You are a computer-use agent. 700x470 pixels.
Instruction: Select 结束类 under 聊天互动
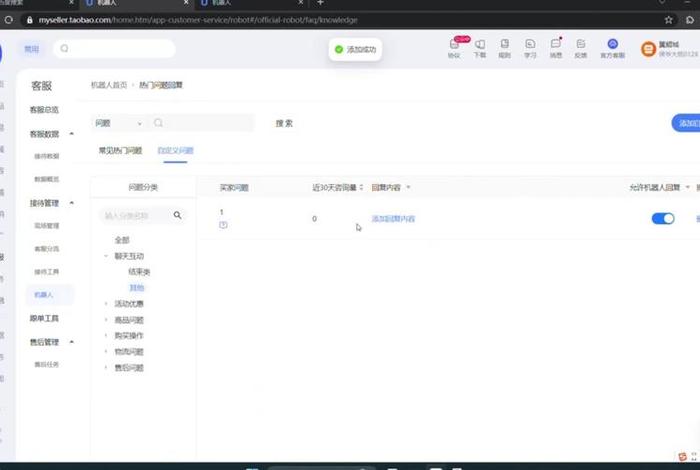(139, 272)
